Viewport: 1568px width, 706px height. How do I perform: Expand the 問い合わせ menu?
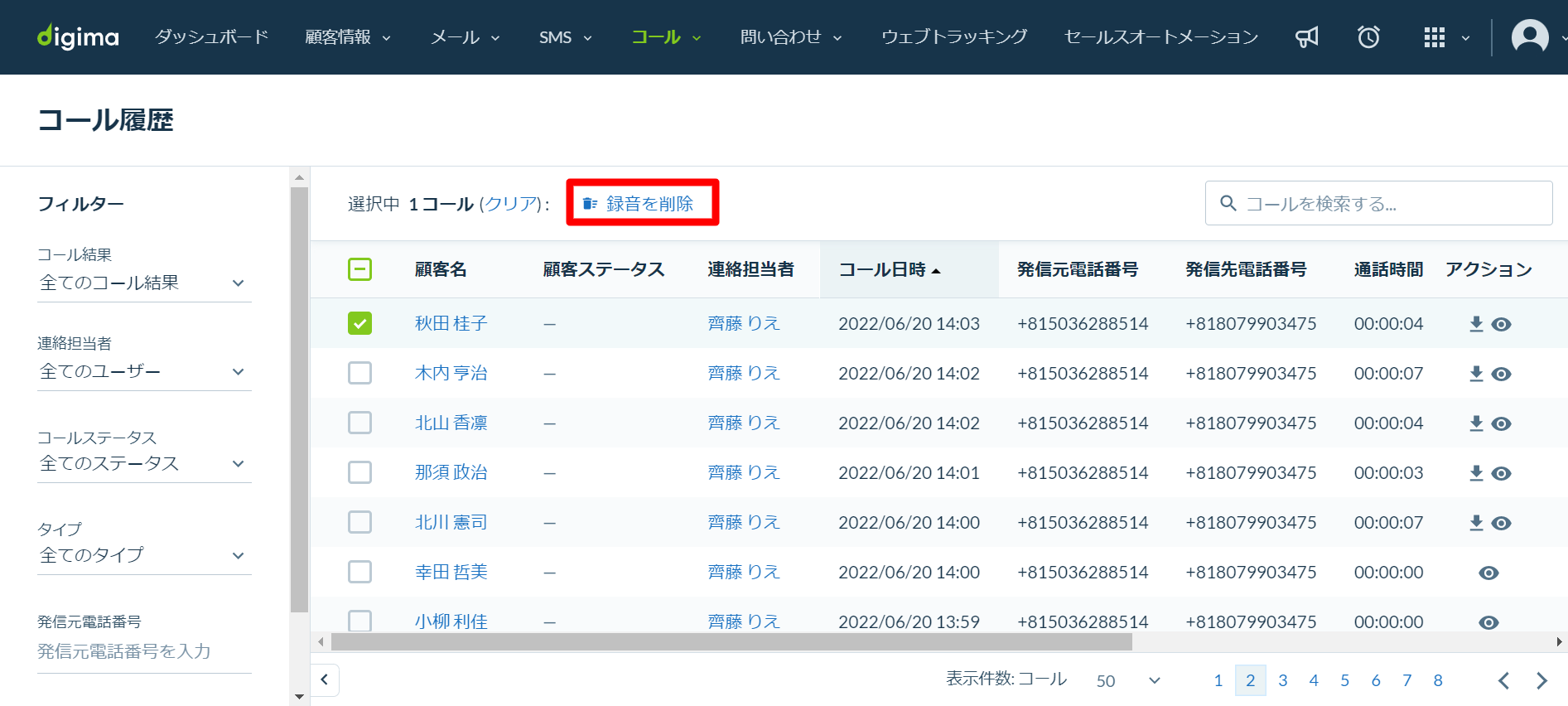click(x=791, y=37)
